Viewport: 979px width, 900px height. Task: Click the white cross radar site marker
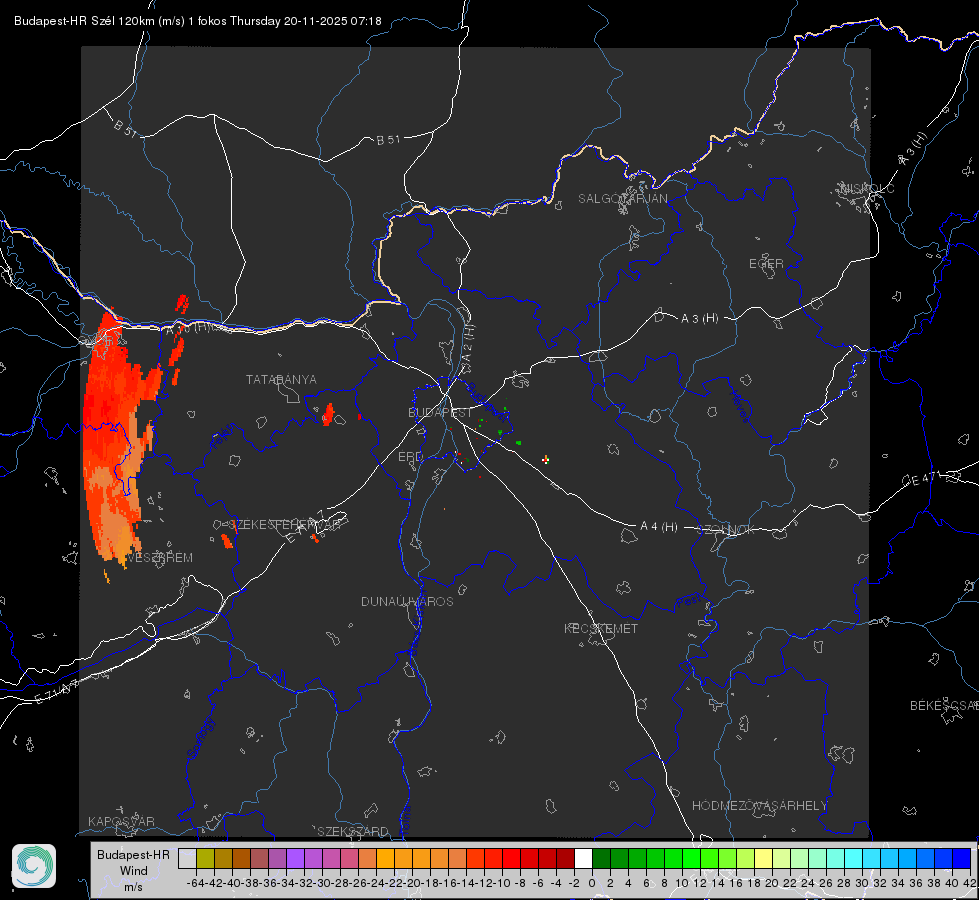(x=546, y=460)
